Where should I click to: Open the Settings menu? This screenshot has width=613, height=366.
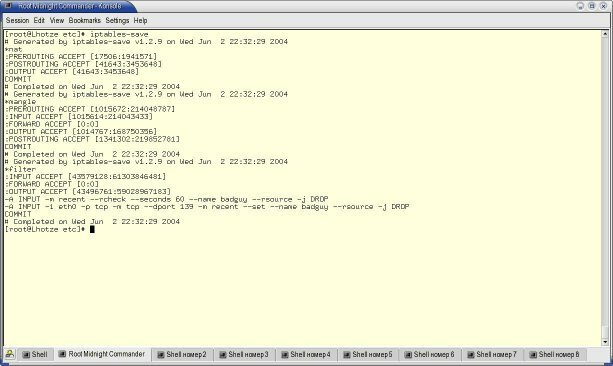click(117, 20)
